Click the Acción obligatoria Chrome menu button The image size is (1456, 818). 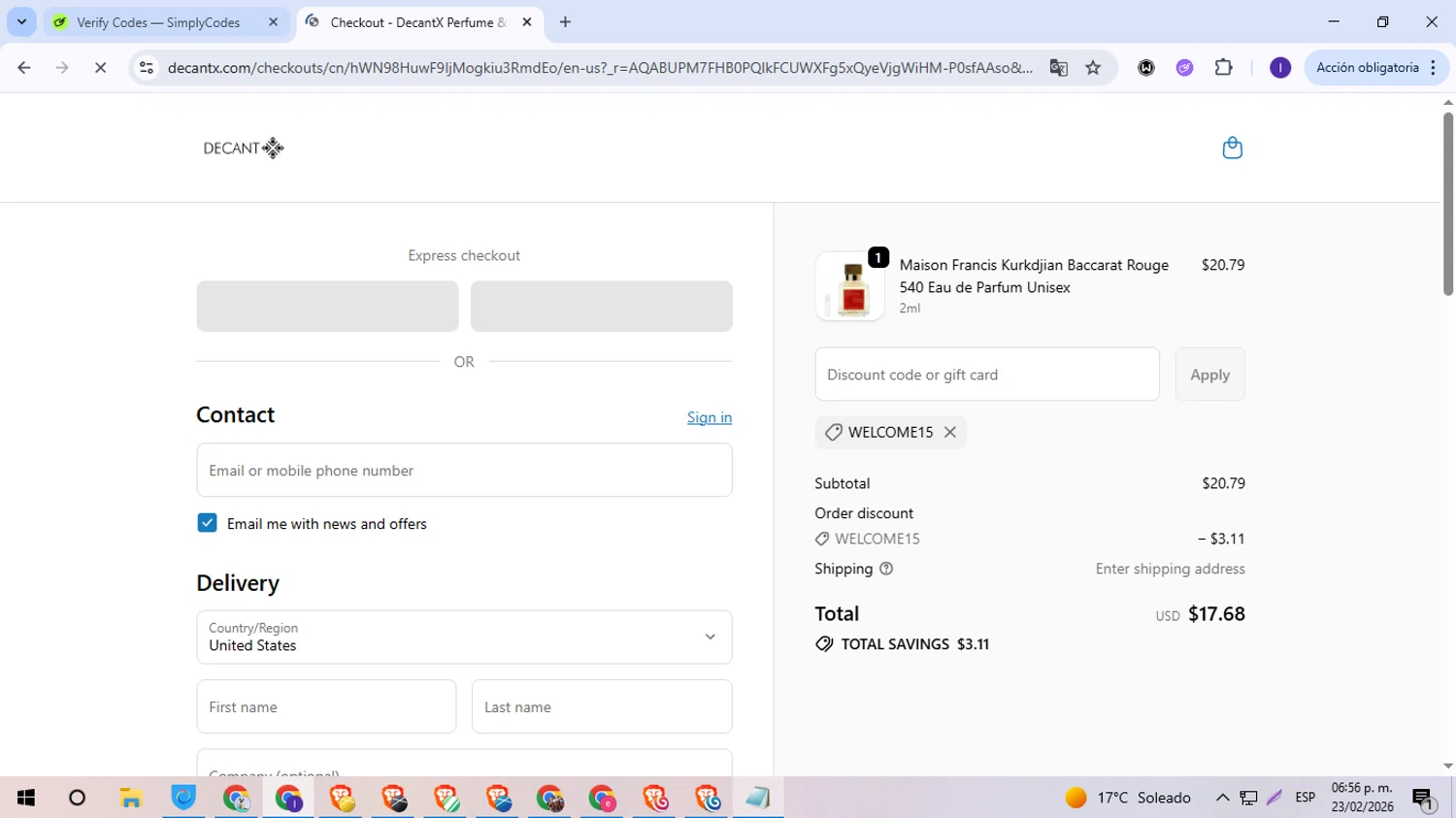point(1376,68)
